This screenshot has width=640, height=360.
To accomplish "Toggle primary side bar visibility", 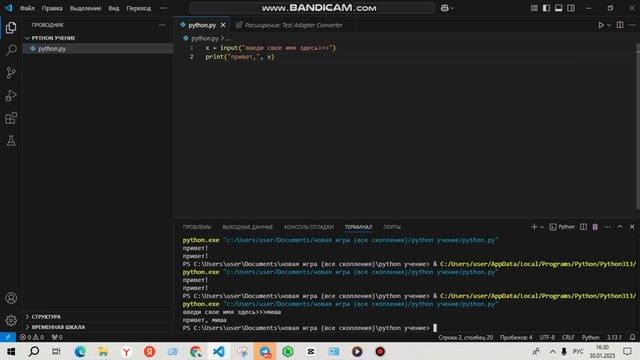I will coord(546,8).
